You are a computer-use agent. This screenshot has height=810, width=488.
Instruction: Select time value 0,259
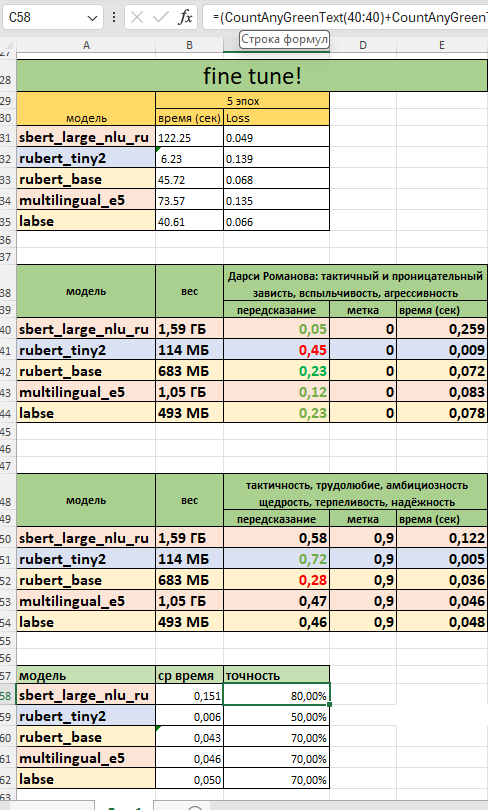pos(442,329)
